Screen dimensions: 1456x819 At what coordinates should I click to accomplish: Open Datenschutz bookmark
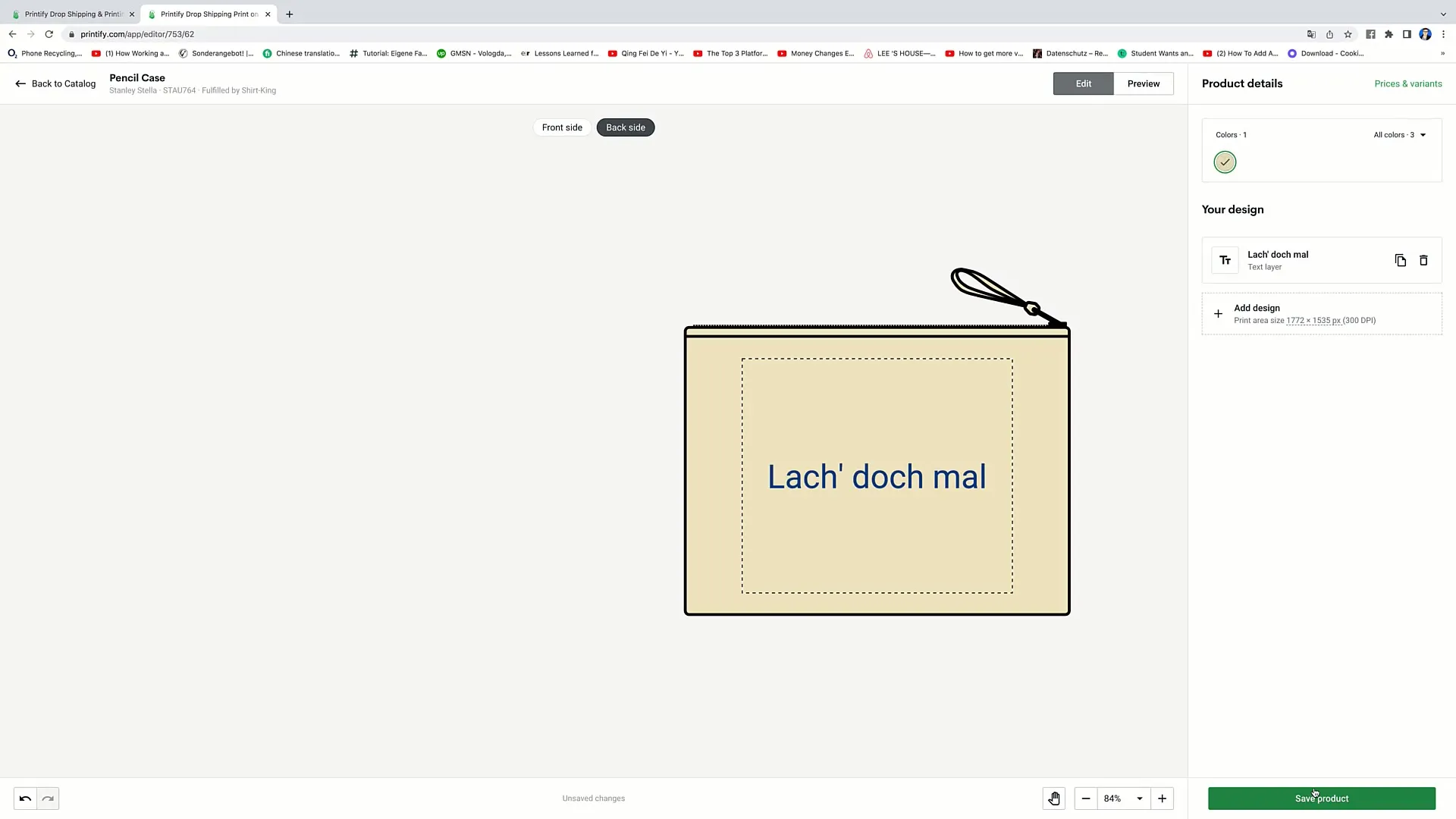pyautogui.click(x=1071, y=53)
